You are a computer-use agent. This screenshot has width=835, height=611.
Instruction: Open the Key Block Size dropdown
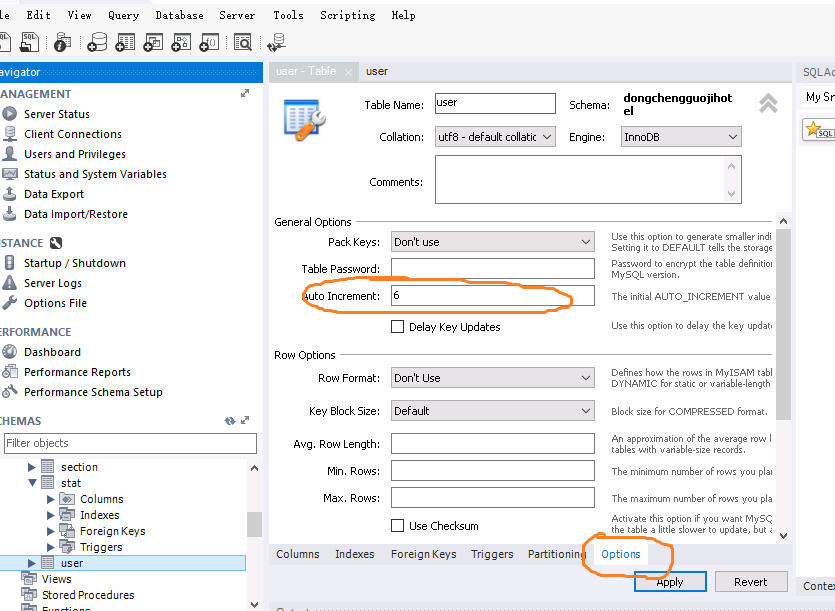(x=493, y=411)
